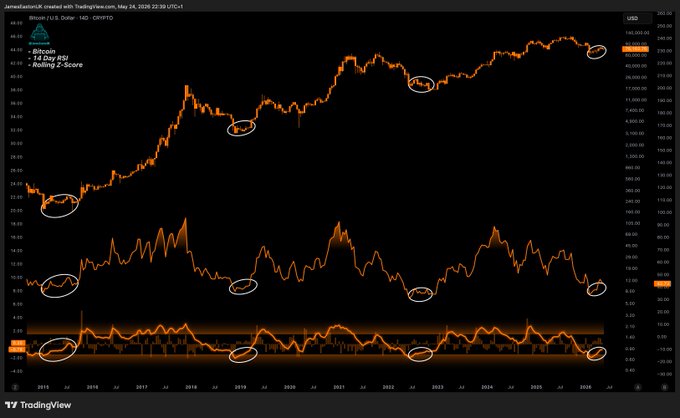Click the hooded figure avatar logo
The image size is (680, 418).
pos(39,35)
